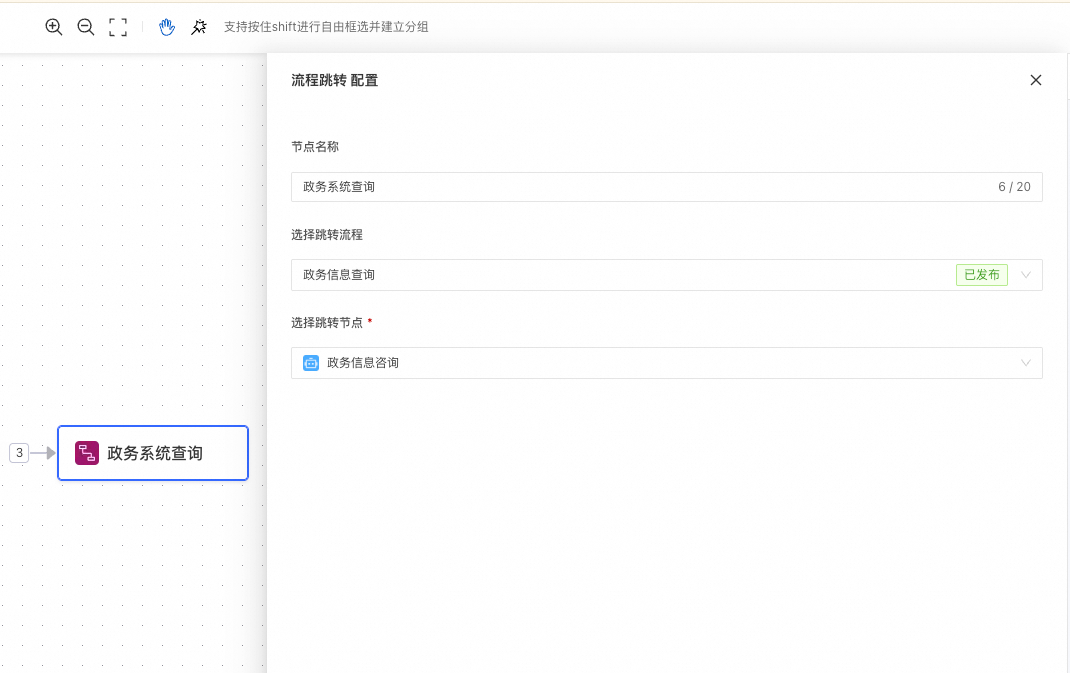
Task: Click the number 3 connector badge
Action: pos(19,453)
